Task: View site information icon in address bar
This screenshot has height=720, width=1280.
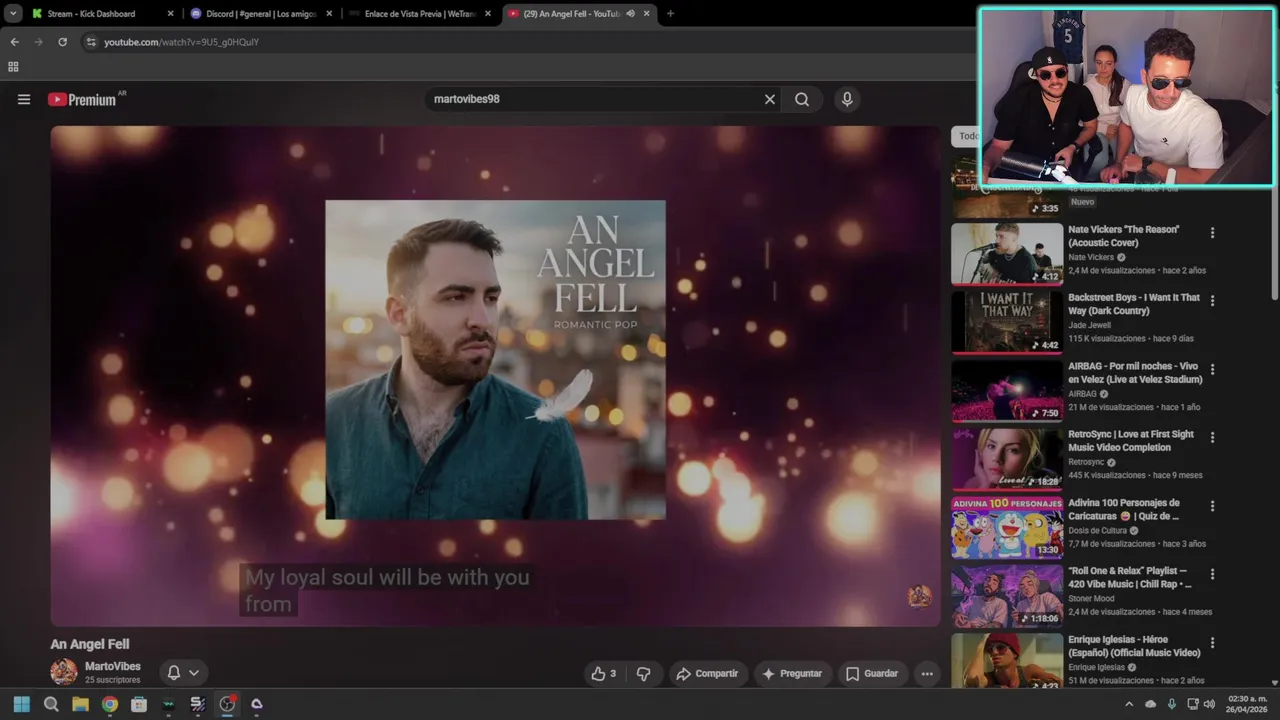Action: (91, 42)
